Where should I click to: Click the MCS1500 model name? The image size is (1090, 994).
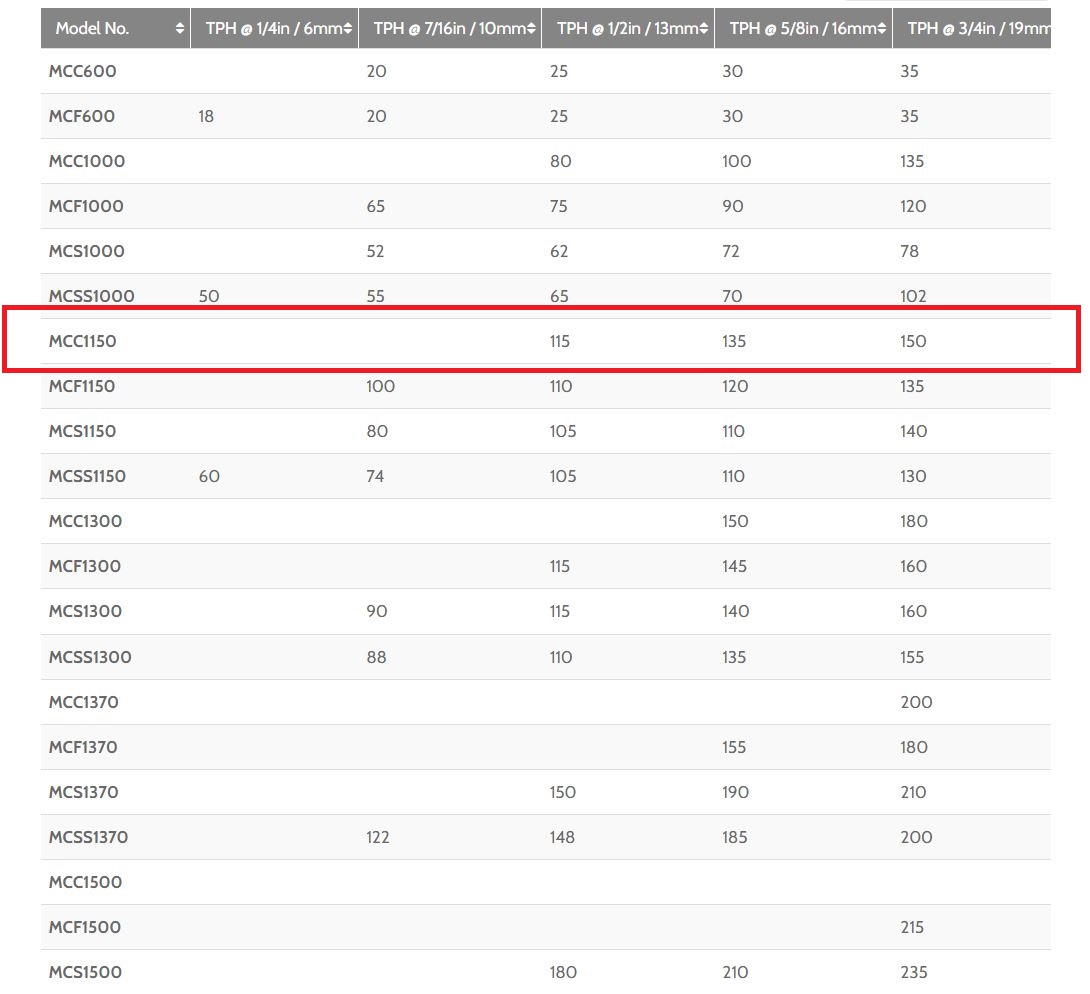(85, 972)
